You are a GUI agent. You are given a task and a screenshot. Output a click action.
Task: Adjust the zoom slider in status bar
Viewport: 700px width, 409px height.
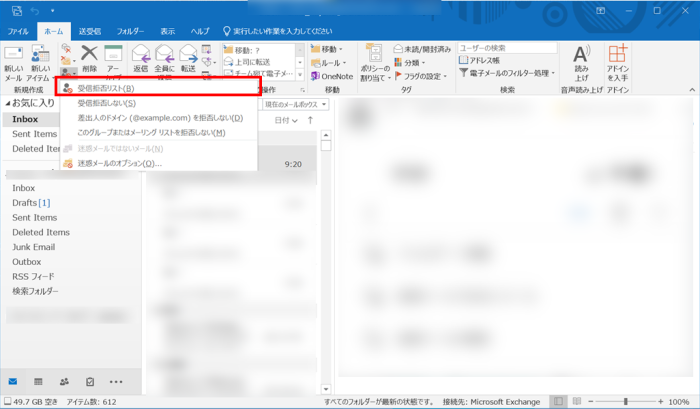coord(626,402)
